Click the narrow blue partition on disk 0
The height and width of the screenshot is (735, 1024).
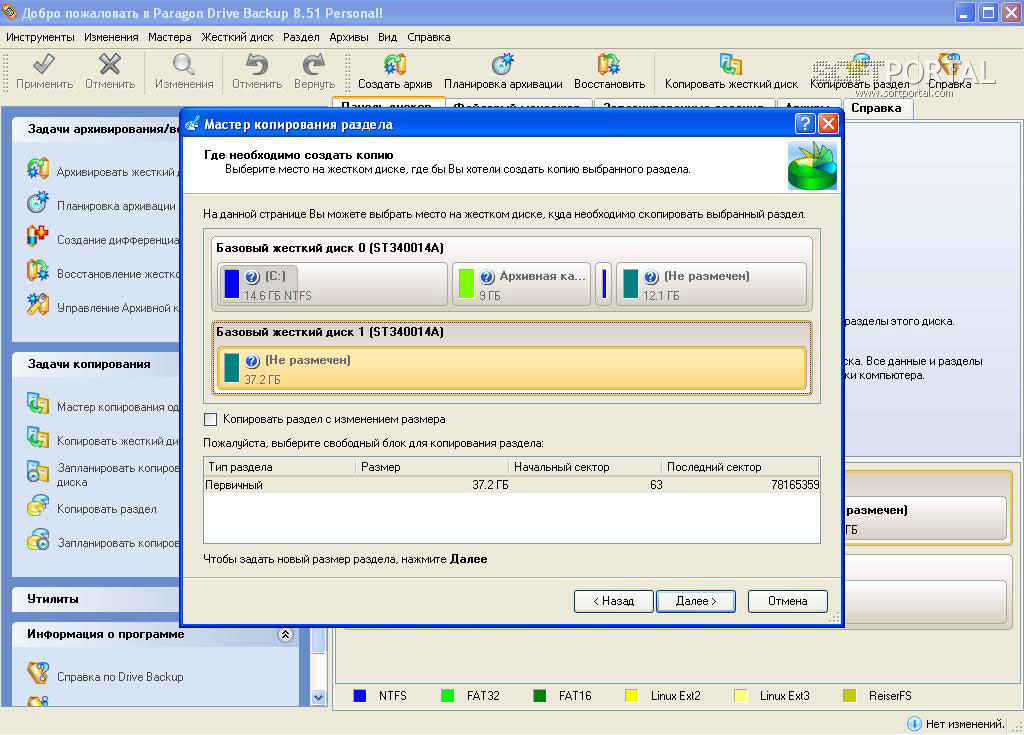(604, 285)
